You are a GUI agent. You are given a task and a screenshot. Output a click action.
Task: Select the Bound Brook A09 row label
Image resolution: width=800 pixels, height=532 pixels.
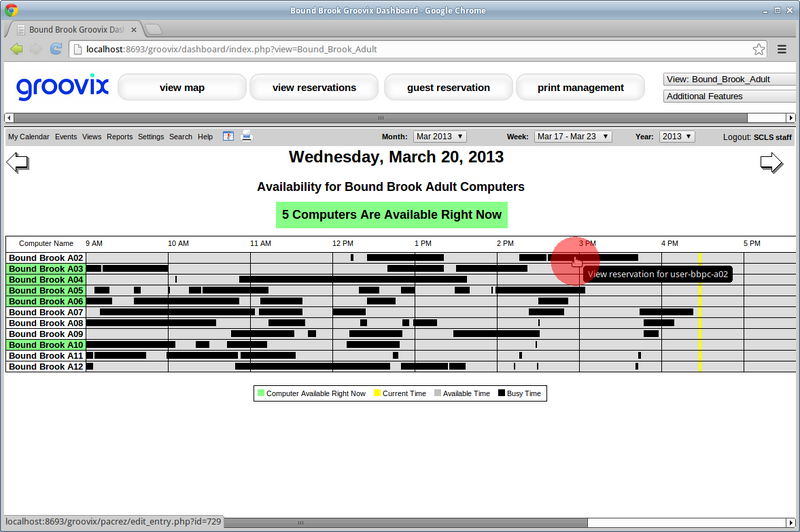[46, 334]
